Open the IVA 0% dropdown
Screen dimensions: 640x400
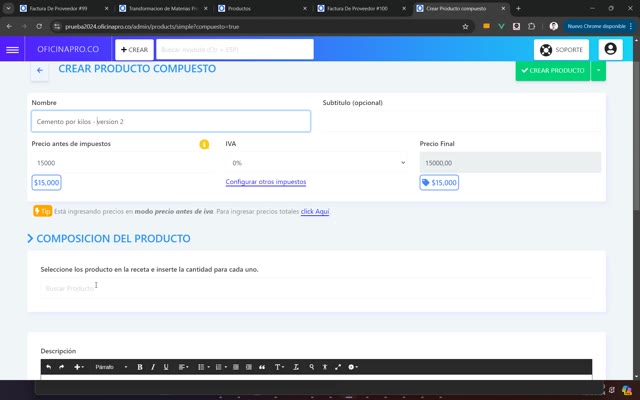[x=316, y=163]
